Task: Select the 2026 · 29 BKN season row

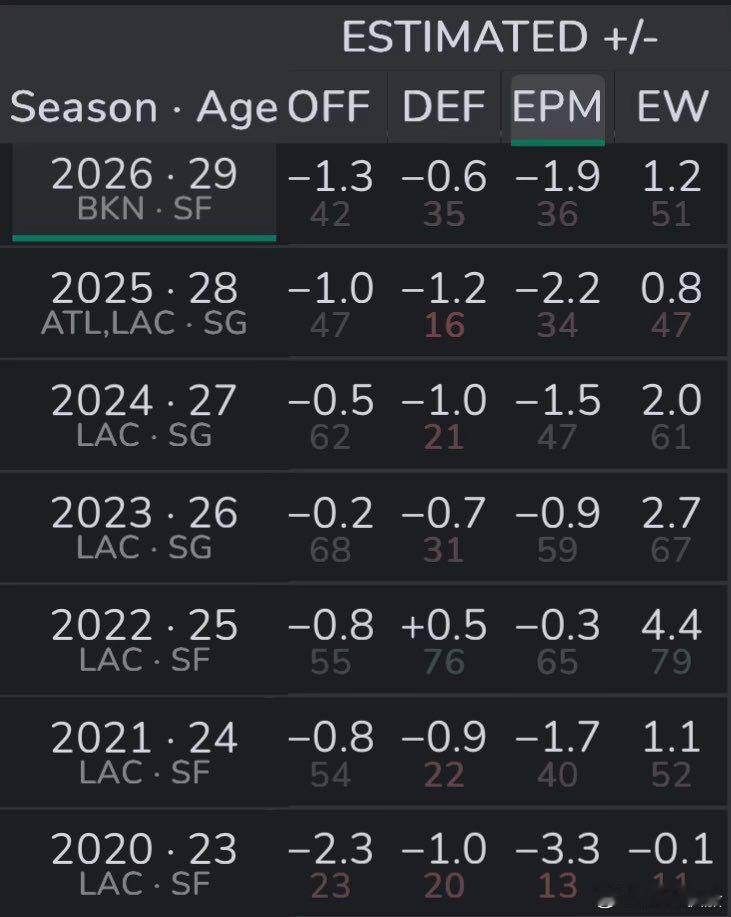Action: pos(144,190)
